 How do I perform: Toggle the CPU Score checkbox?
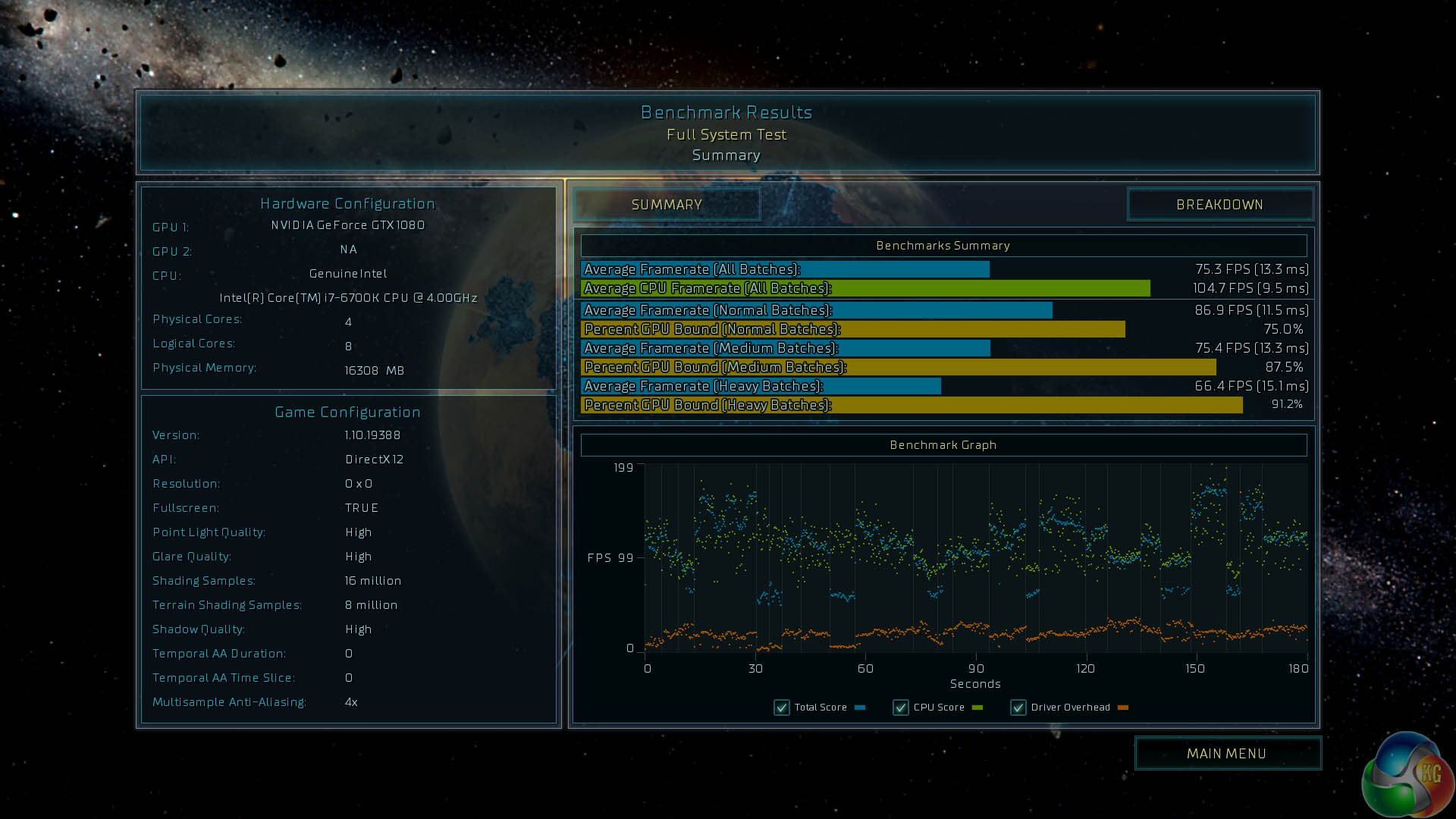click(x=901, y=708)
